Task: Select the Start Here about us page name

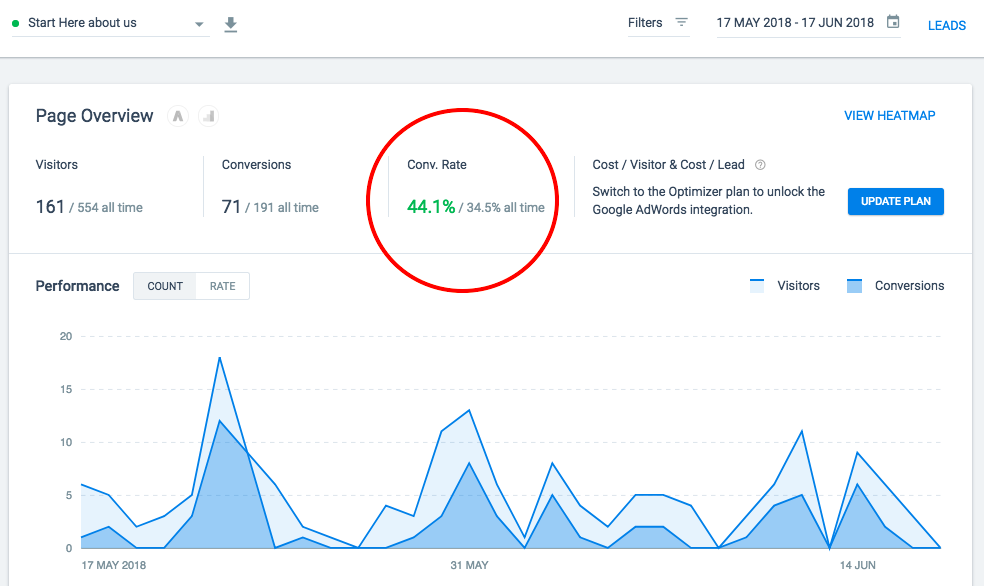Action: point(82,23)
